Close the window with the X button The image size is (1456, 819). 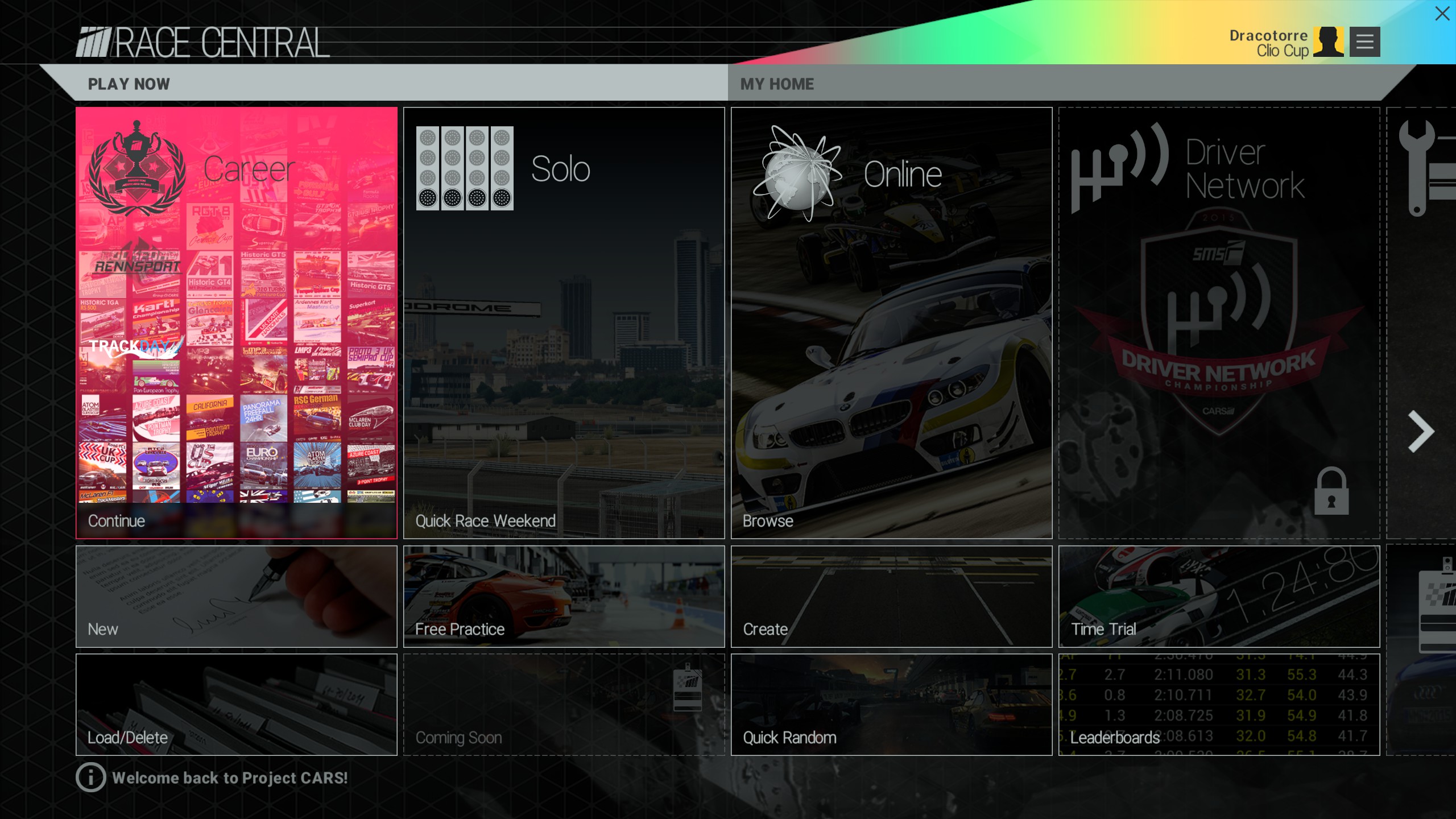point(1442,13)
